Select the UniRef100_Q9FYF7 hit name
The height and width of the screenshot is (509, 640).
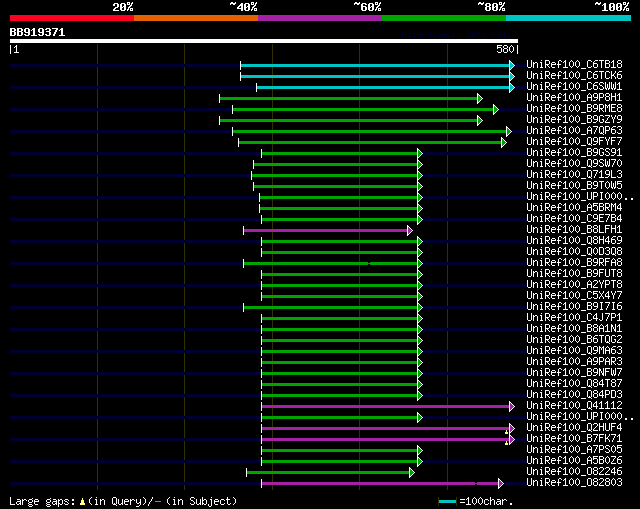pyautogui.click(x=574, y=141)
